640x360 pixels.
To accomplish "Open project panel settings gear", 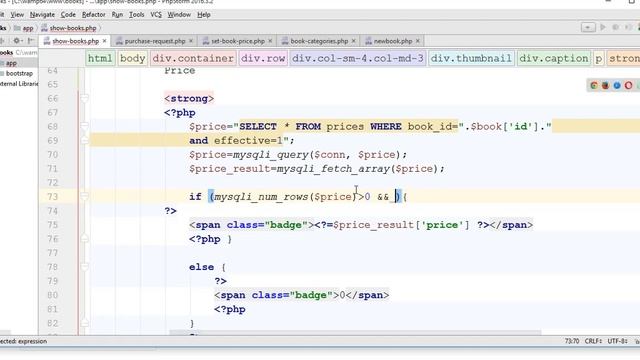I will point(17,40).
